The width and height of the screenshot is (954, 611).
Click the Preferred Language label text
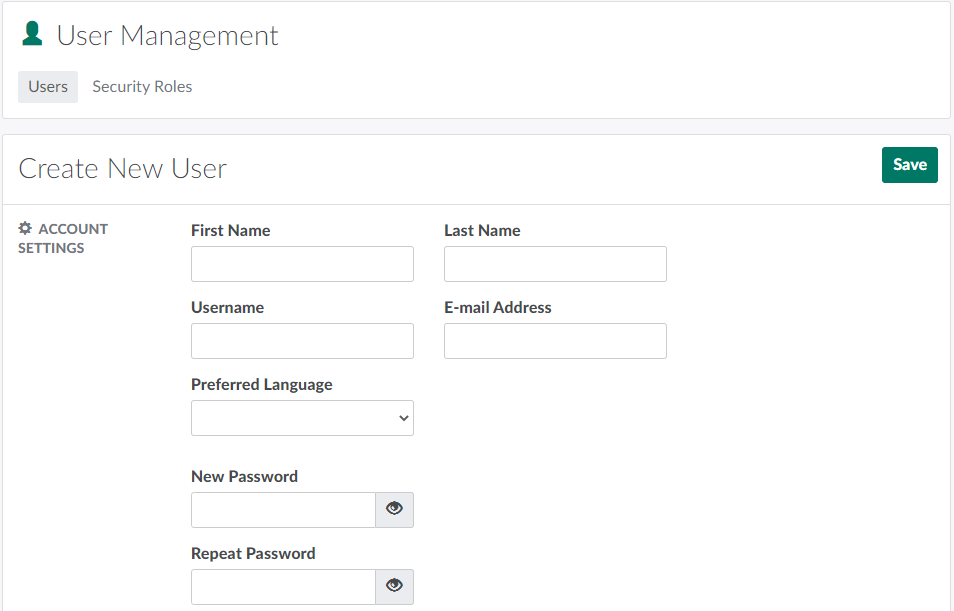click(262, 385)
